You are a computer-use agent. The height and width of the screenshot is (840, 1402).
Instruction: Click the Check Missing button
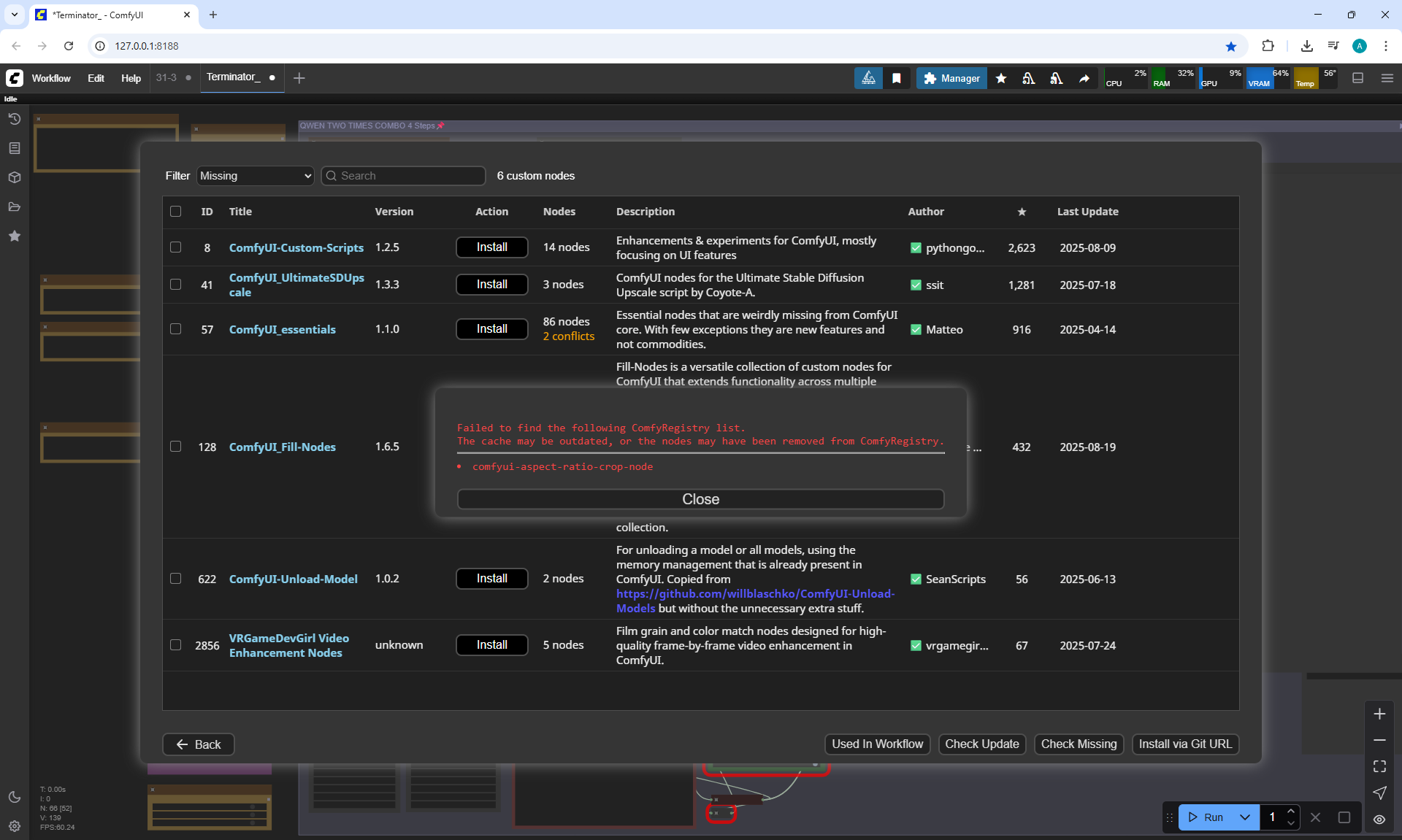1079,744
